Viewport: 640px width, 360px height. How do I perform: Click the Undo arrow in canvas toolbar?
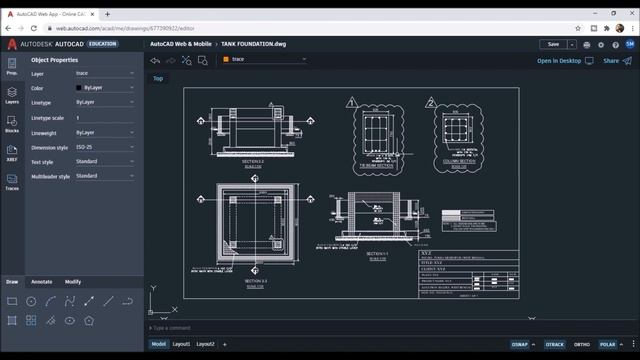click(x=155, y=61)
